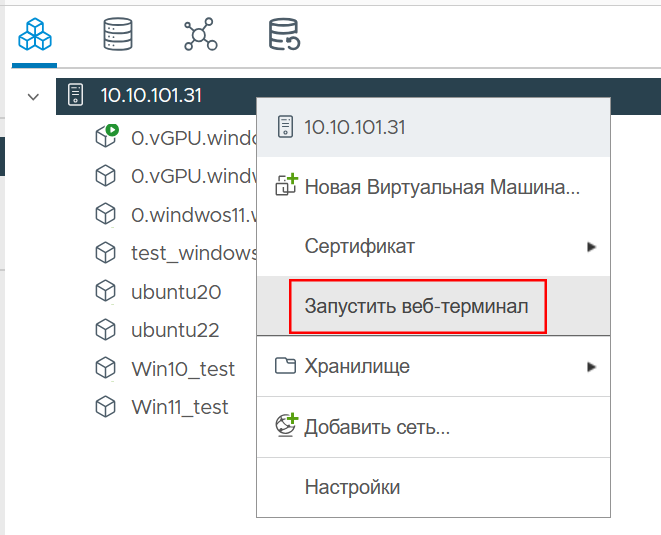Open the Сертификат submenu entry

click(433, 246)
